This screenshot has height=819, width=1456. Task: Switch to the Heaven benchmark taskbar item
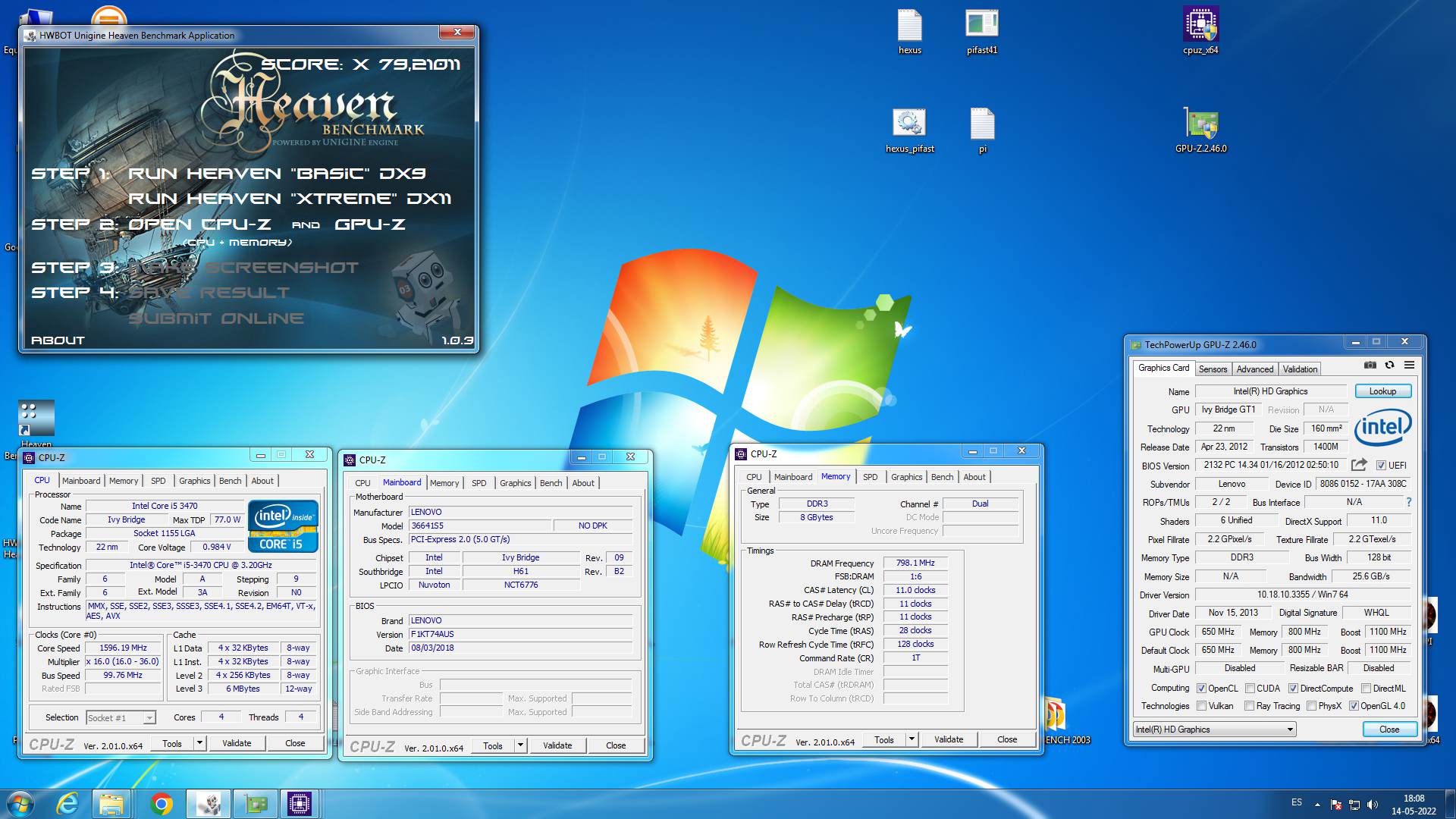pos(208,804)
